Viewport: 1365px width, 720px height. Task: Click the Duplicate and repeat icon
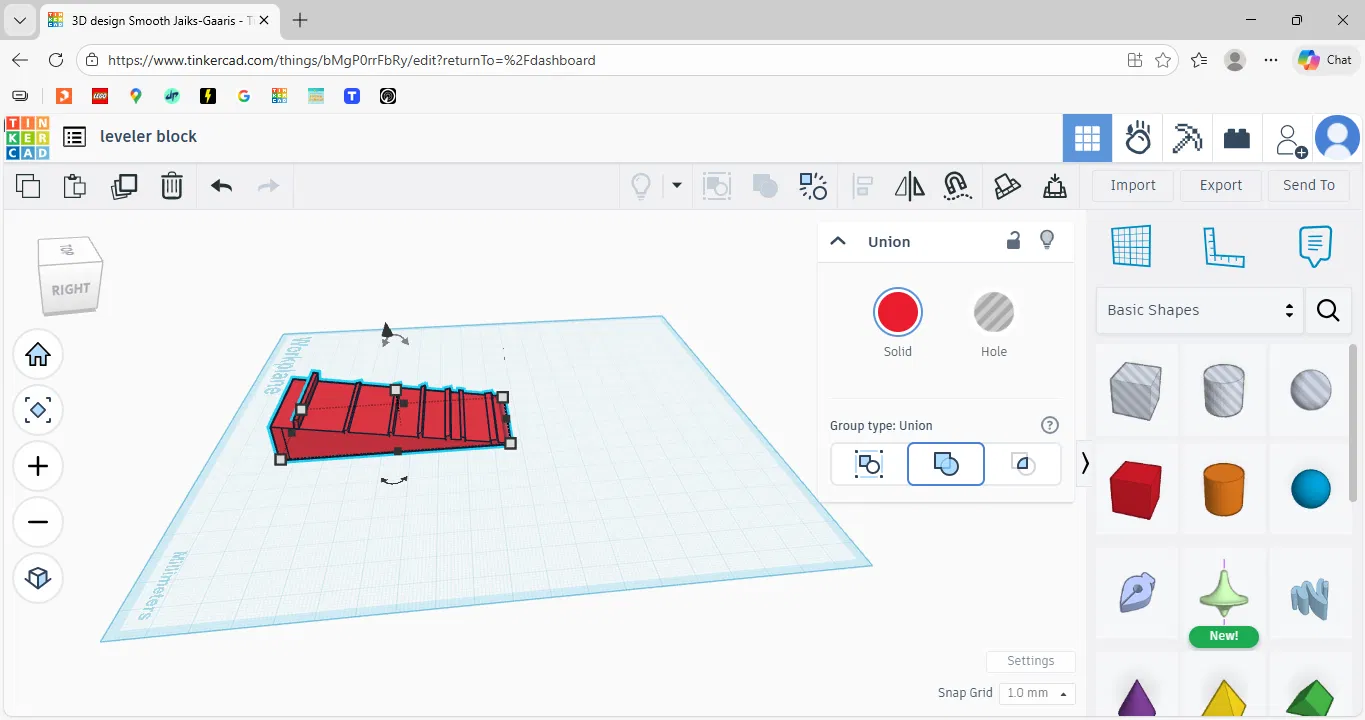pos(124,186)
